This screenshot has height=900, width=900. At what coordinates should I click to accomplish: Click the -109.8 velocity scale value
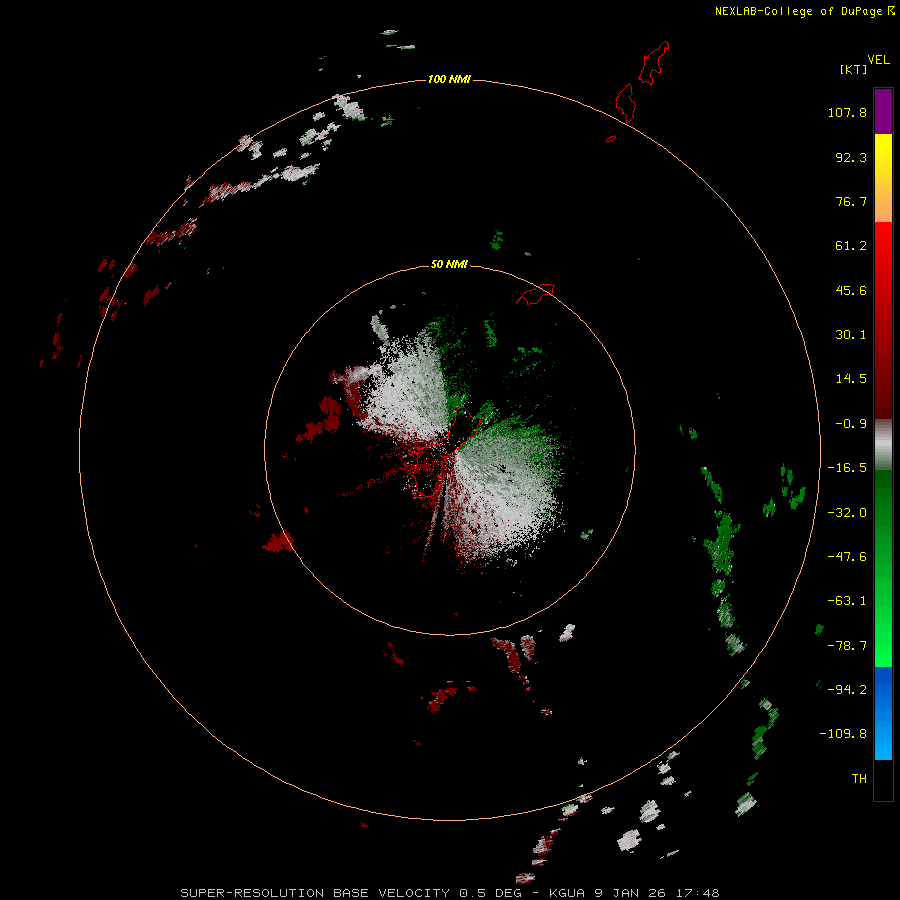click(843, 734)
